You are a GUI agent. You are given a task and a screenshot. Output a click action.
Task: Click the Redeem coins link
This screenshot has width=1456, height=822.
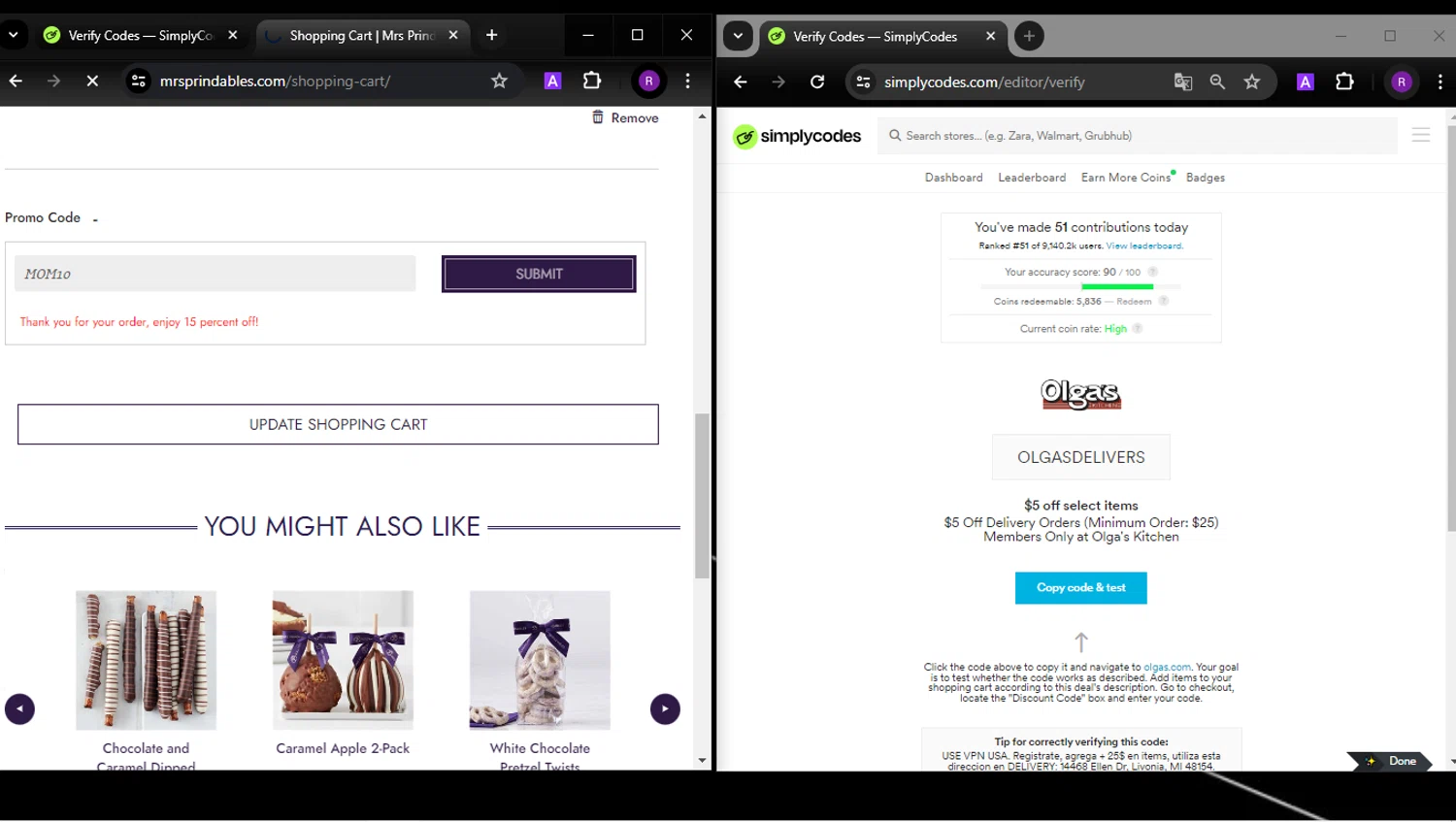(x=1134, y=302)
